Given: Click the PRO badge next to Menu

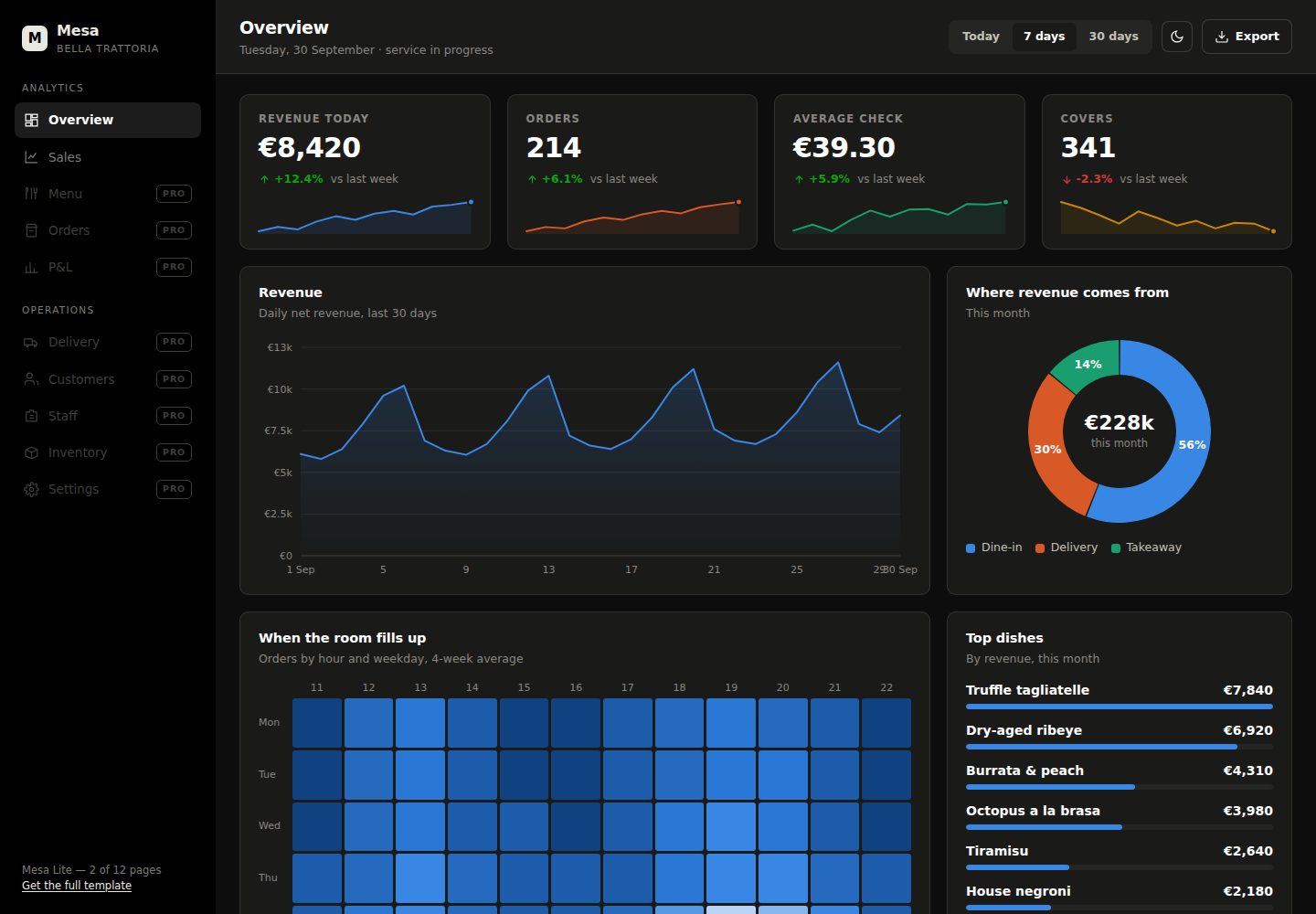Looking at the screenshot, I should 174,194.
